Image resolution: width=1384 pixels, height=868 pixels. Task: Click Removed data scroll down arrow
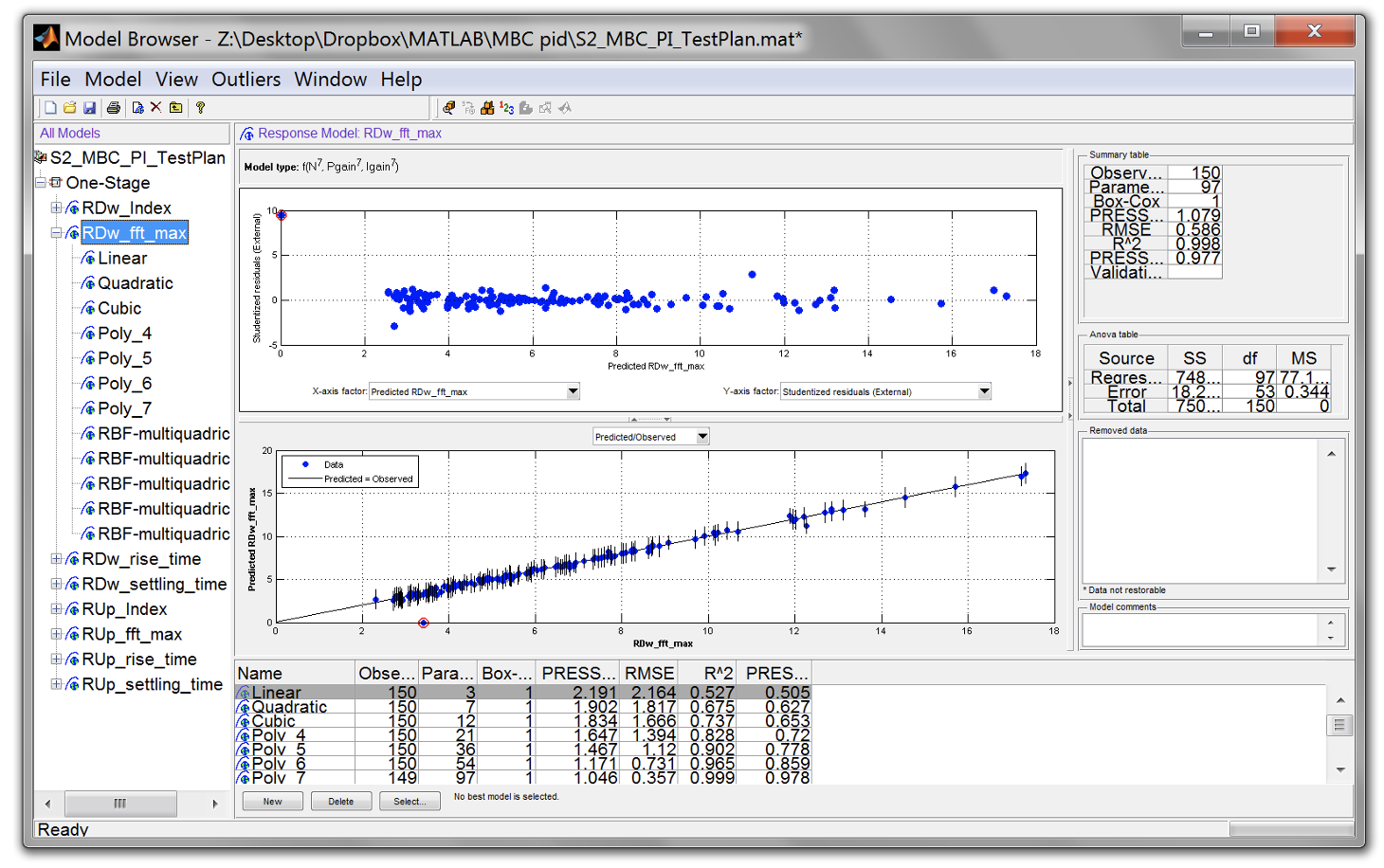tap(1331, 570)
